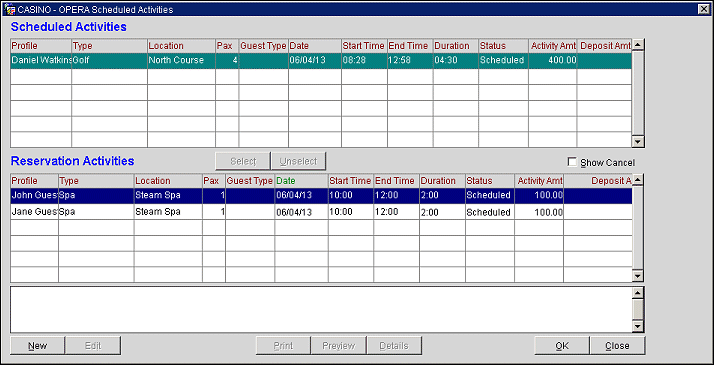
Task: Click the Unselect button
Action: click(298, 161)
